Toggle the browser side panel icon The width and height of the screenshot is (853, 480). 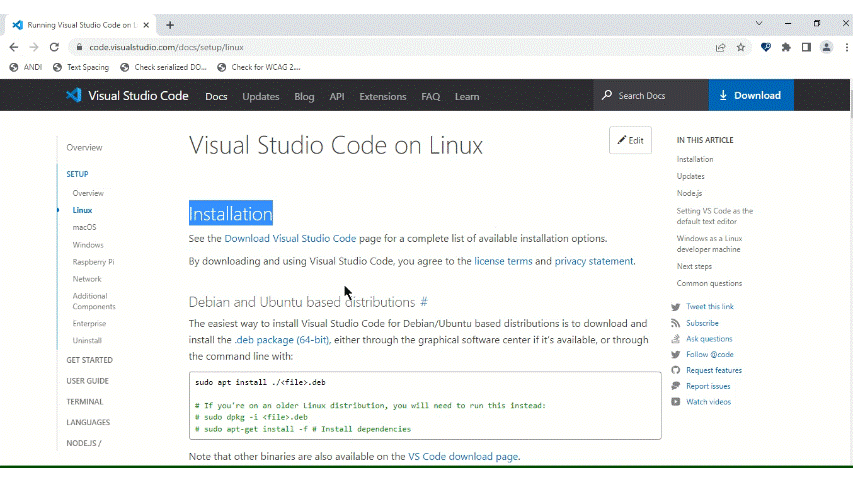(x=806, y=47)
